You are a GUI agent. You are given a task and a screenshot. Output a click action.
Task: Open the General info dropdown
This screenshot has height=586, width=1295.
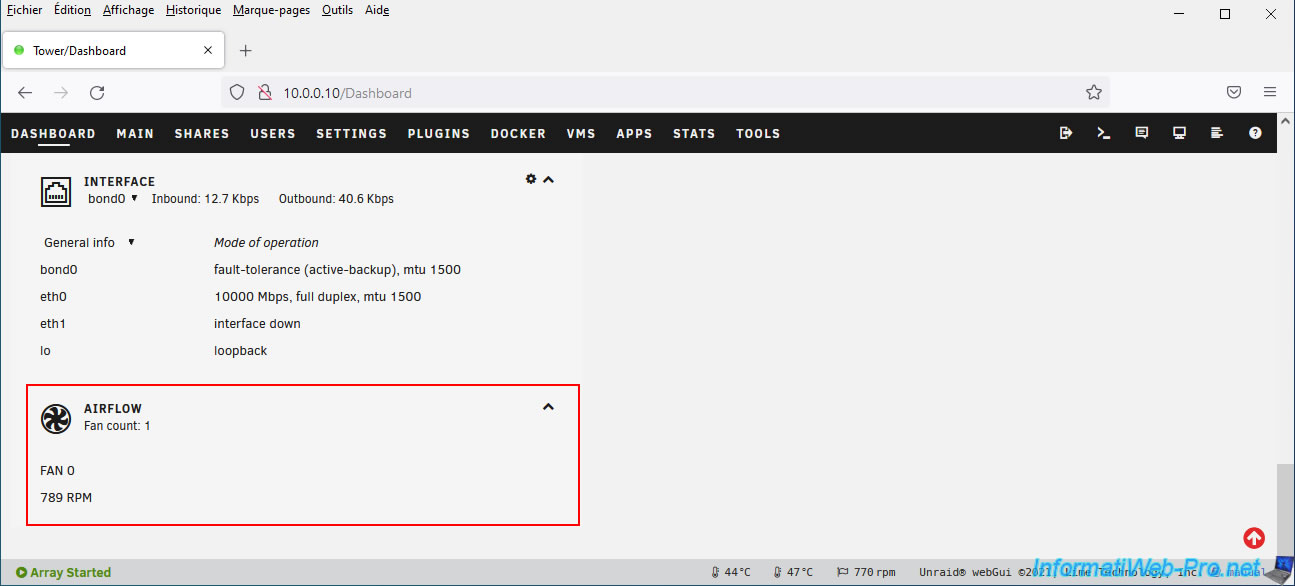point(89,243)
